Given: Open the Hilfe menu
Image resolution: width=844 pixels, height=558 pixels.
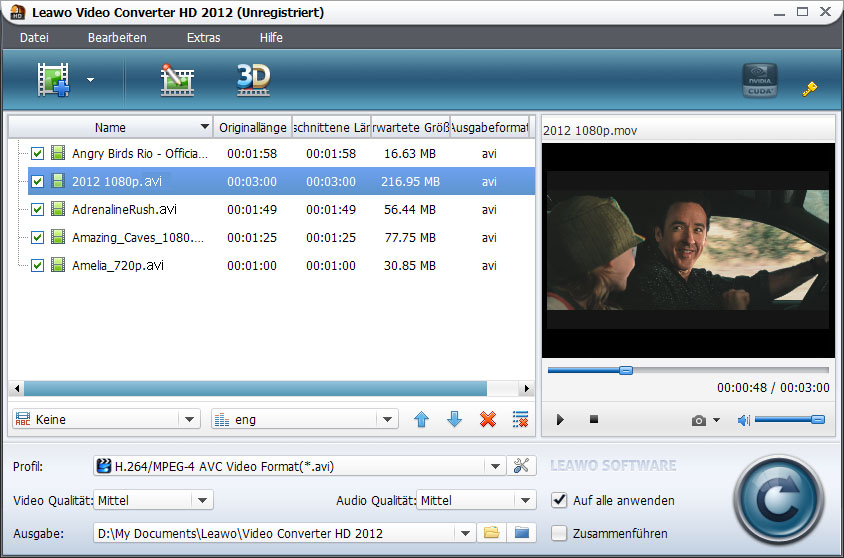Looking at the screenshot, I should (271, 38).
